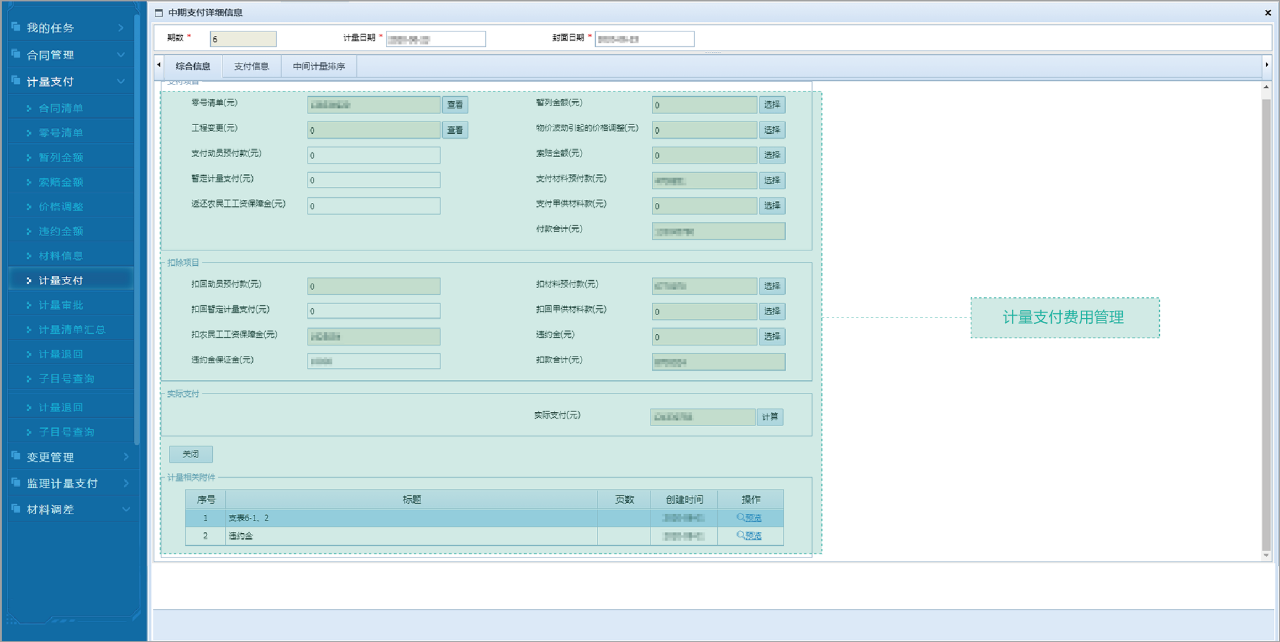
Task: Expand the 我的任务 menu chevron
Action: (121, 27)
